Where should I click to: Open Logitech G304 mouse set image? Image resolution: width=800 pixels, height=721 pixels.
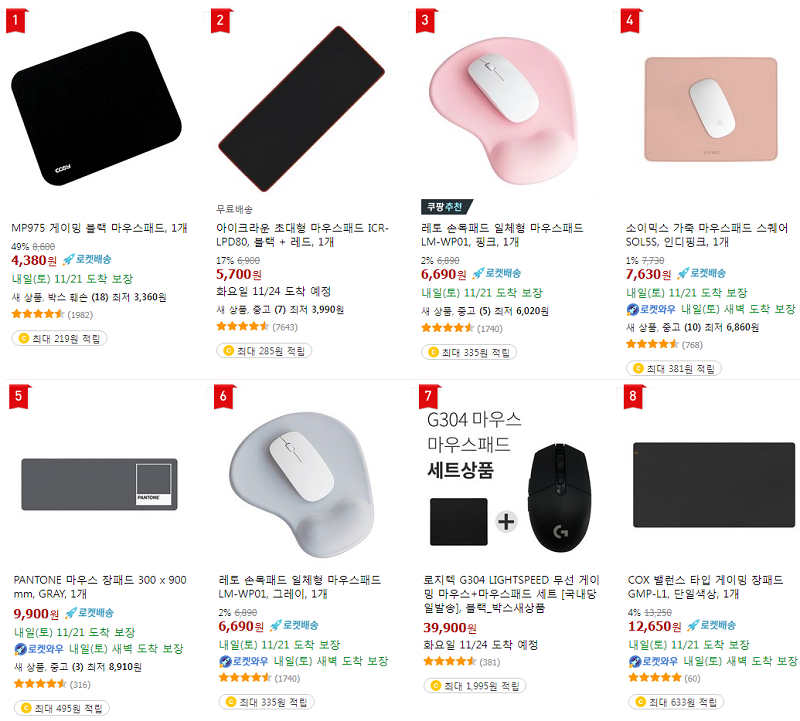pos(508,481)
